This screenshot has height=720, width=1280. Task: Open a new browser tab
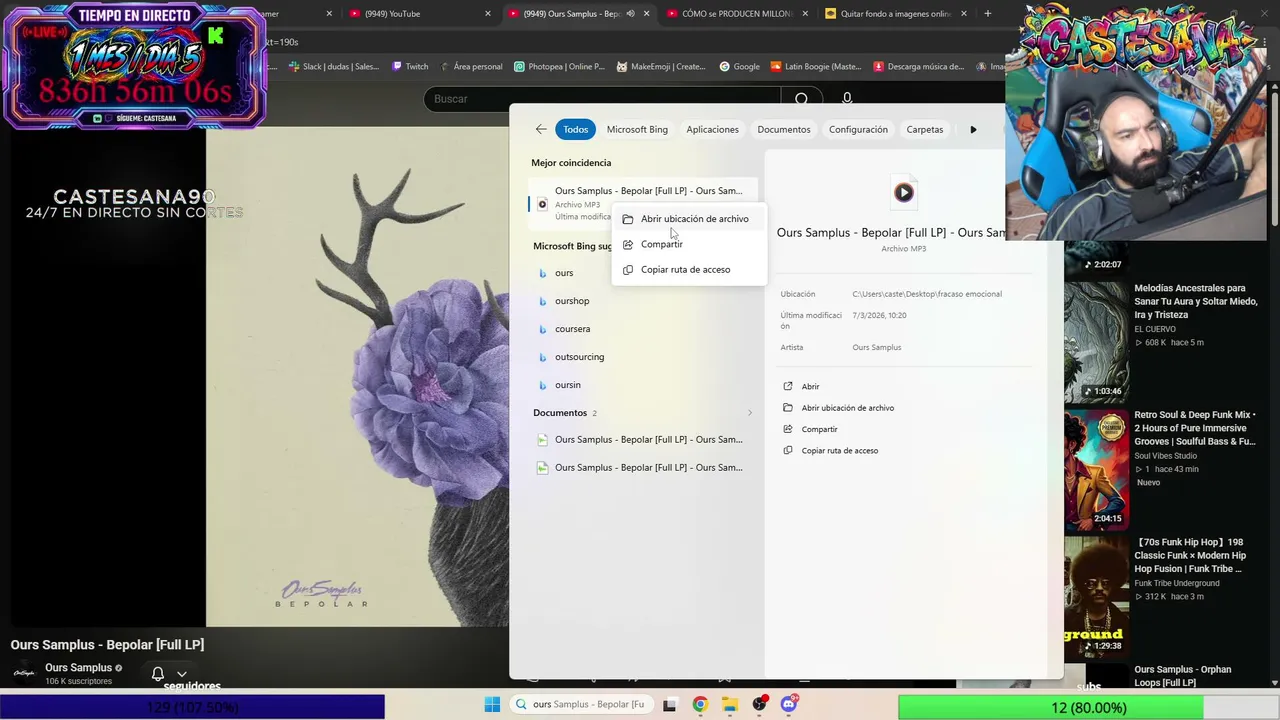[988, 14]
